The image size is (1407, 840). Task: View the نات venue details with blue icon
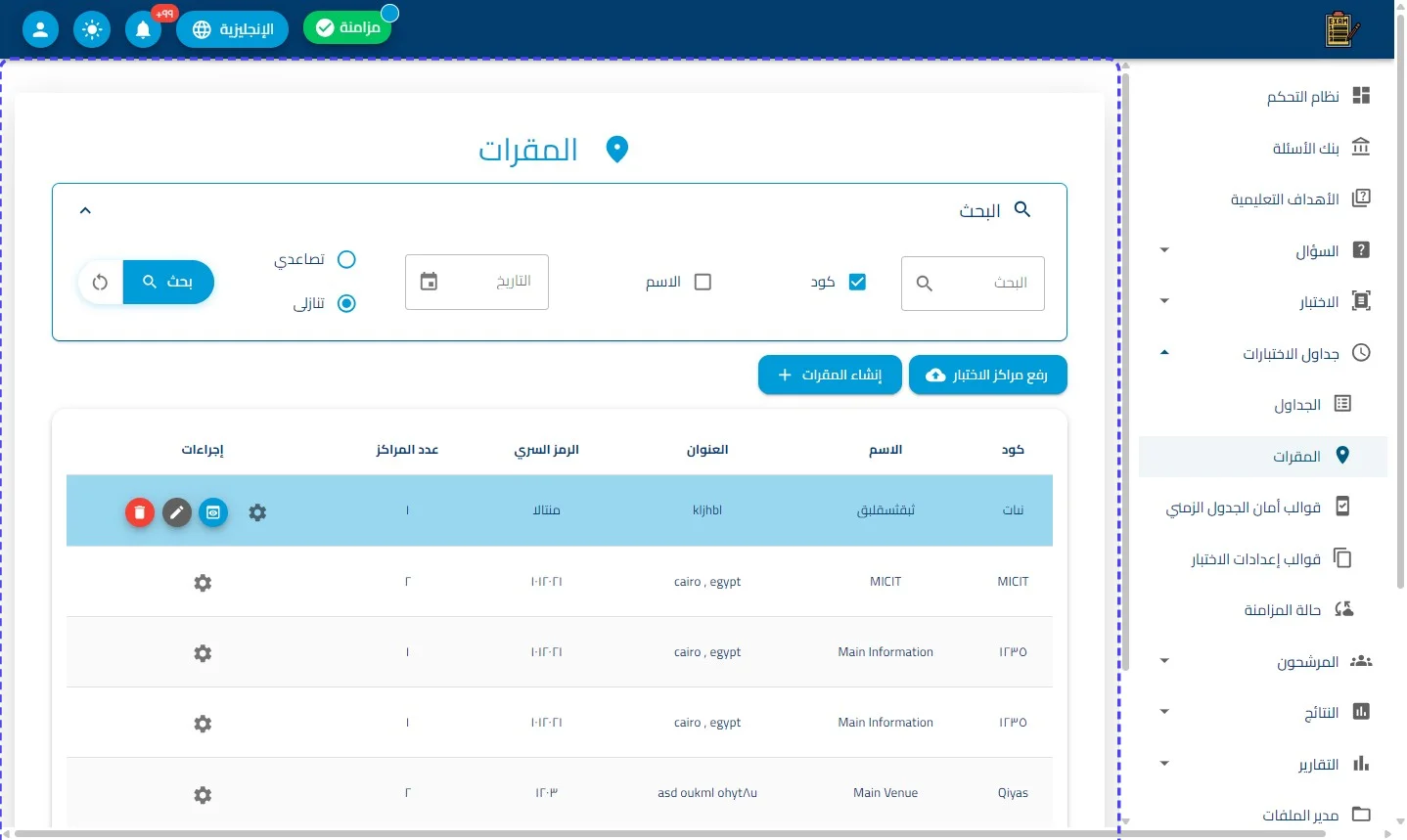point(213,512)
